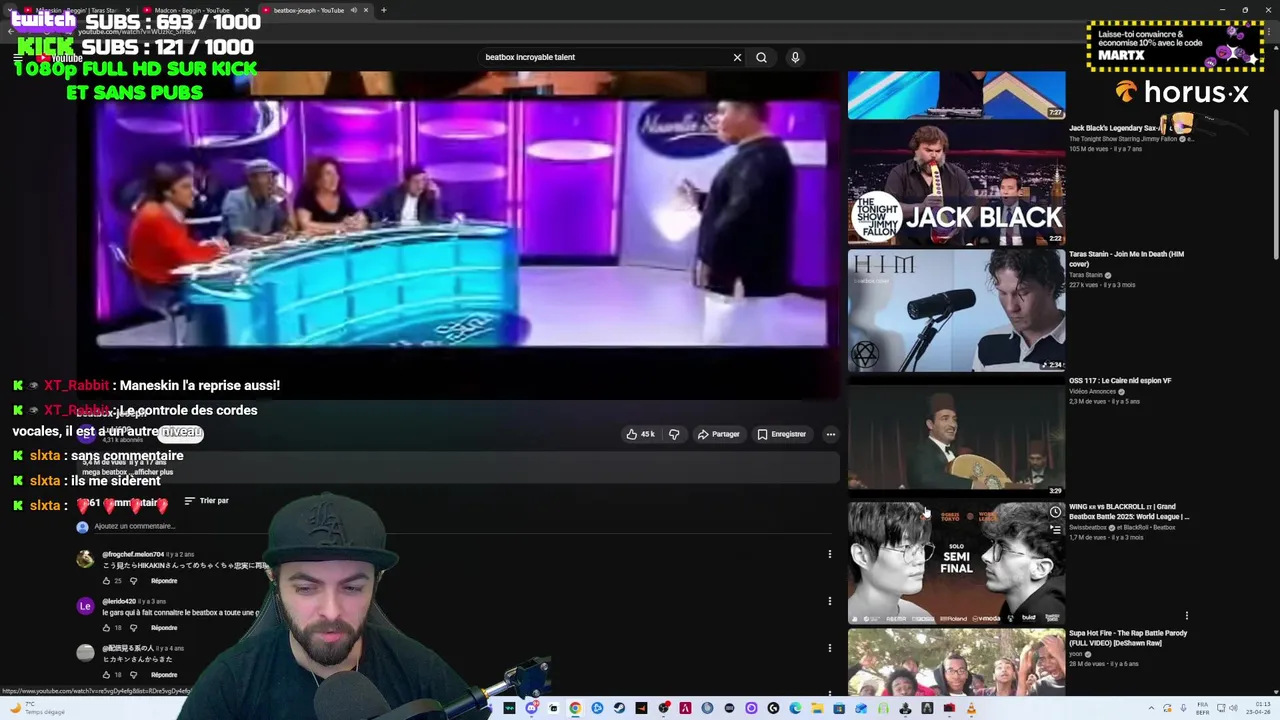This screenshot has width=1280, height=720.
Task: Open the Taras Stanin HIM cover thumbnail
Action: pos(956,310)
